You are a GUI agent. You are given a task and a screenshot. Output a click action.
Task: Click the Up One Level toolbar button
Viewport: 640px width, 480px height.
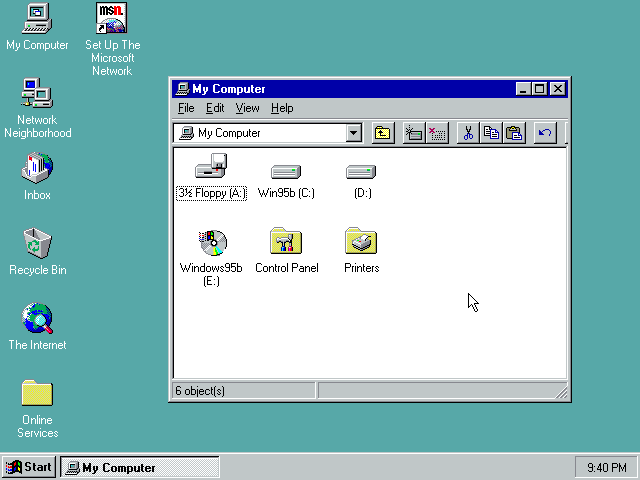tap(383, 133)
